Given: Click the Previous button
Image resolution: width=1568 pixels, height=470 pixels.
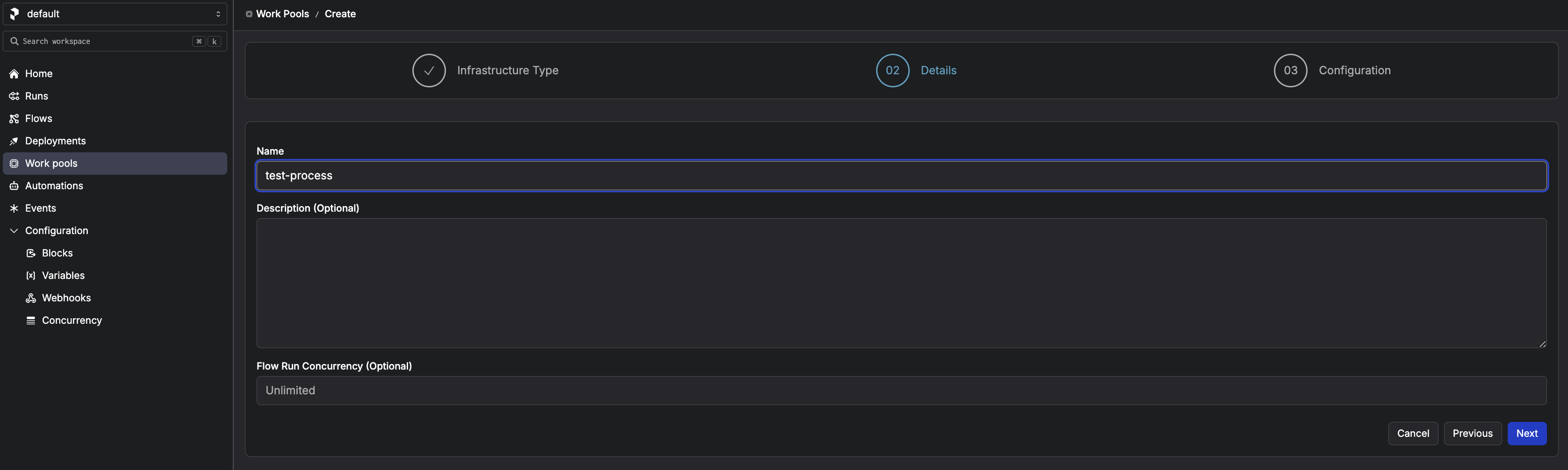Looking at the screenshot, I should click(1473, 434).
